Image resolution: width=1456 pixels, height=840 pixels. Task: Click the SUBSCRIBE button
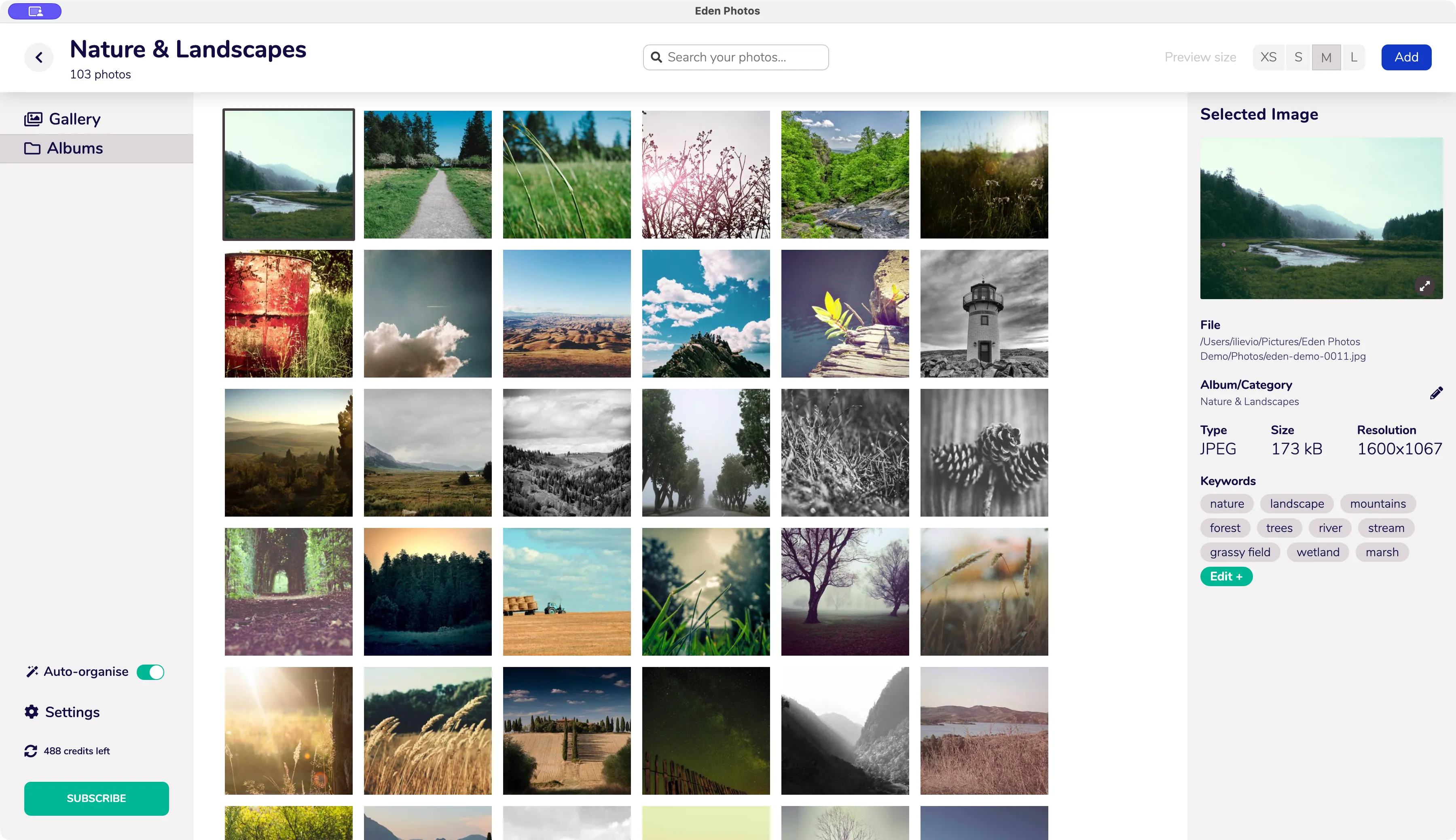pyautogui.click(x=96, y=798)
